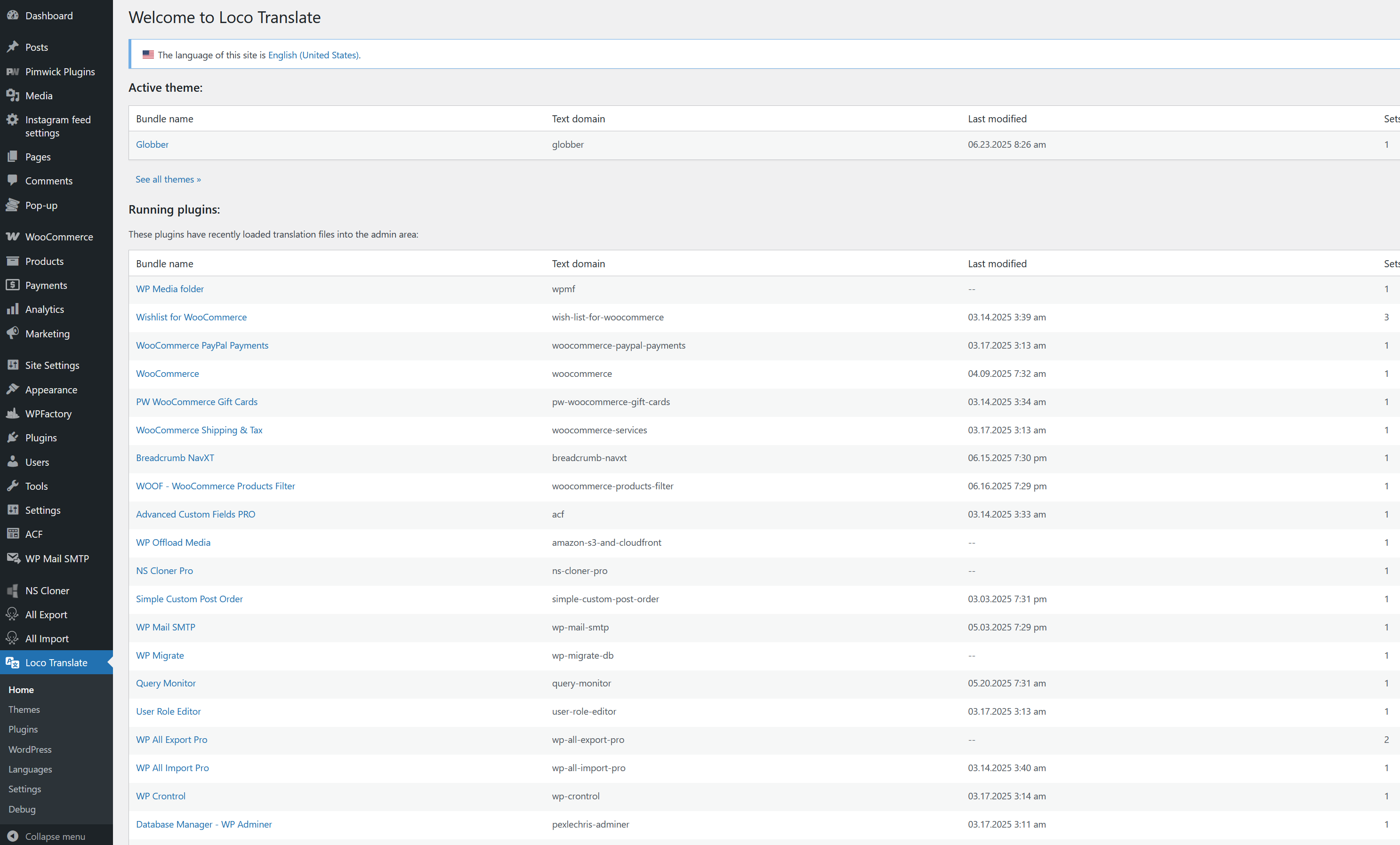Click the NS Cloner icon

coord(13,590)
